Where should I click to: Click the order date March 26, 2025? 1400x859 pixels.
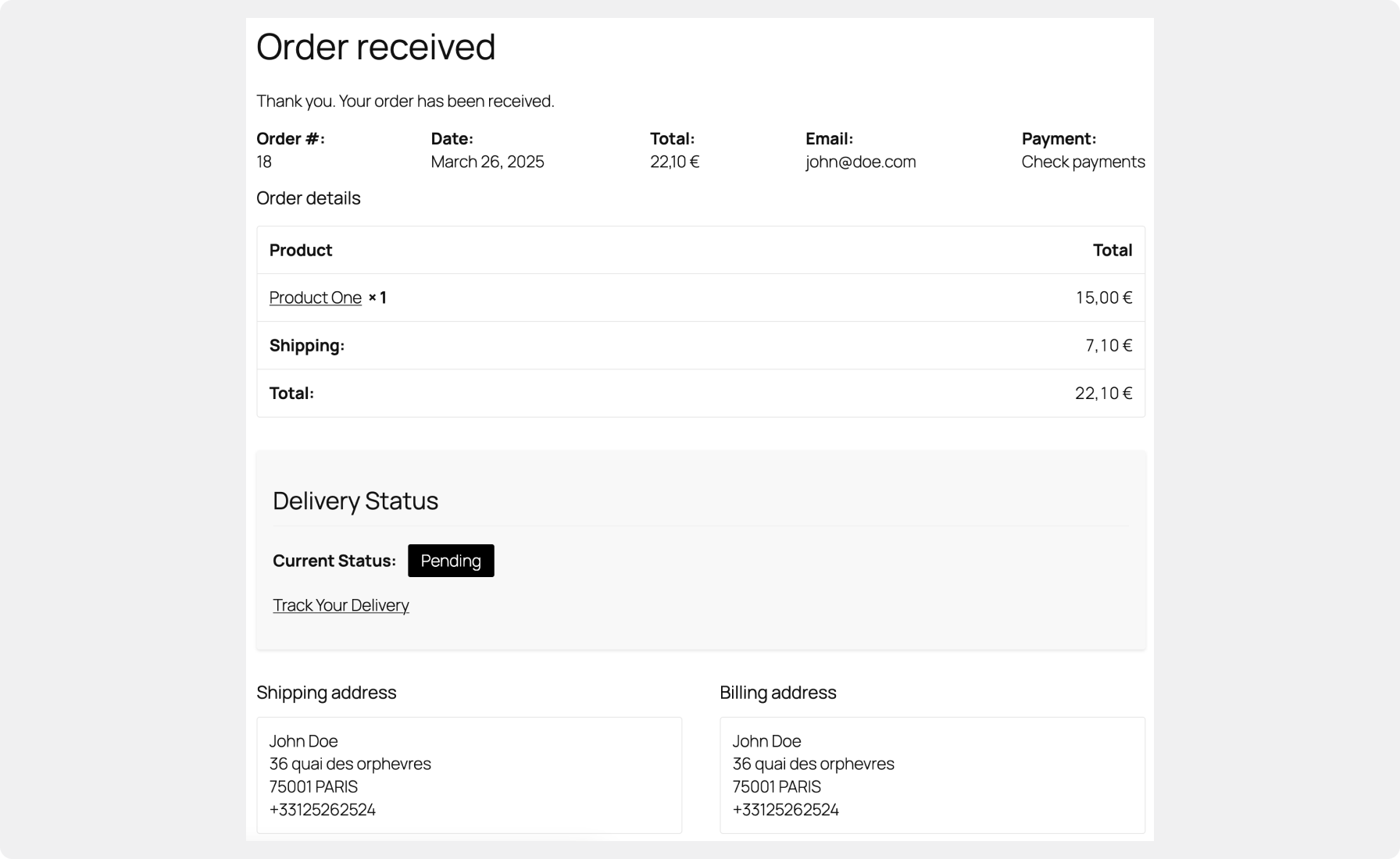[487, 162]
